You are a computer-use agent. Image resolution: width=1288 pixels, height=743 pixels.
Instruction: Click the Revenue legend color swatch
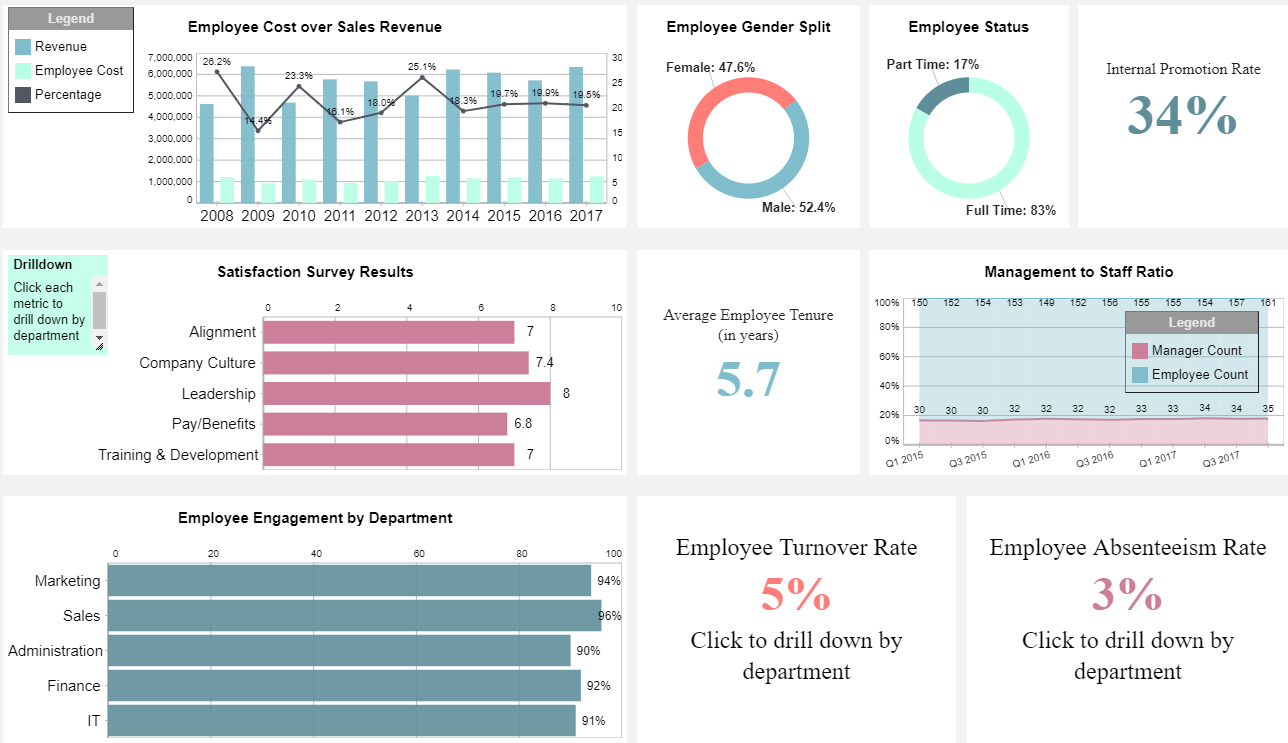point(23,47)
